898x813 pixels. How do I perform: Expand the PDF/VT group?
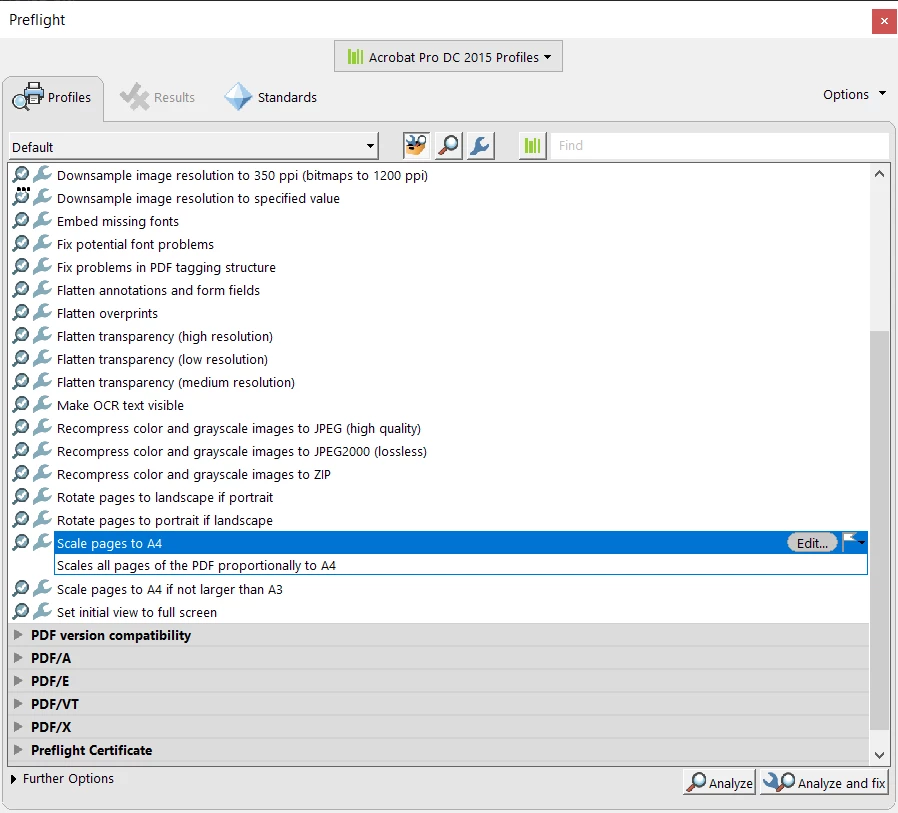[18, 704]
